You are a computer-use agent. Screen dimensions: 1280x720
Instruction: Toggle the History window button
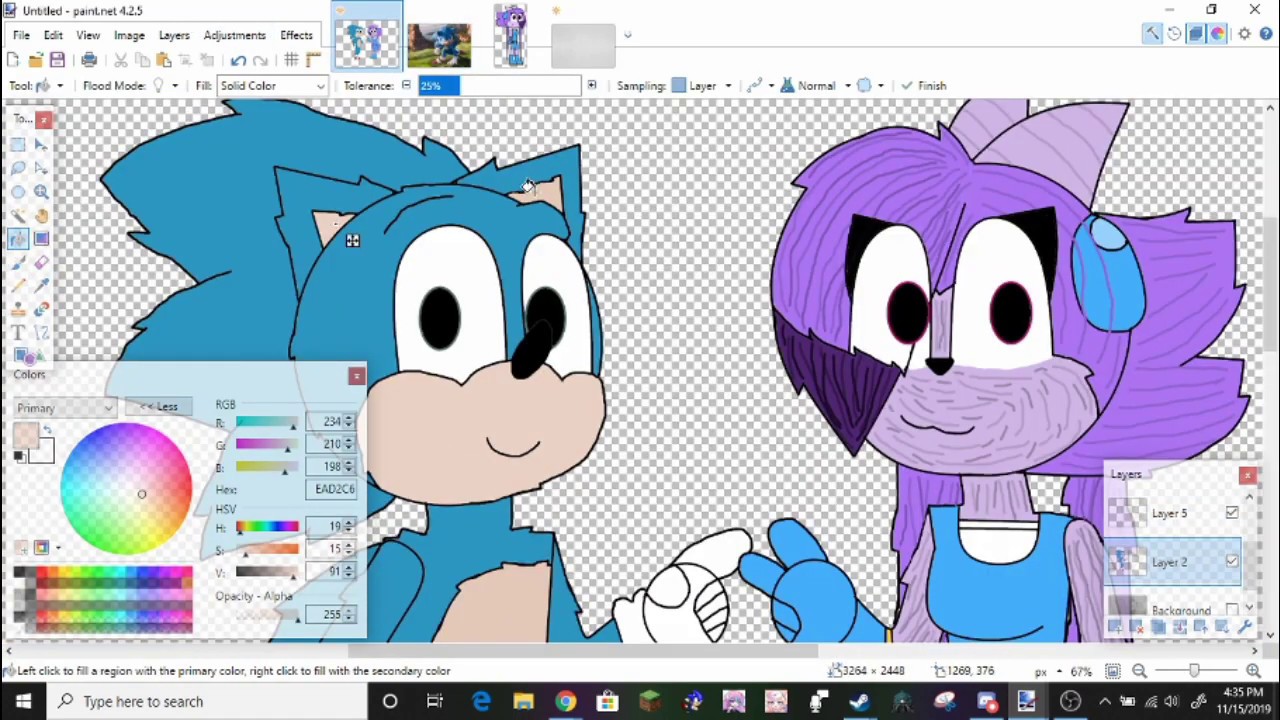pyautogui.click(x=1174, y=34)
